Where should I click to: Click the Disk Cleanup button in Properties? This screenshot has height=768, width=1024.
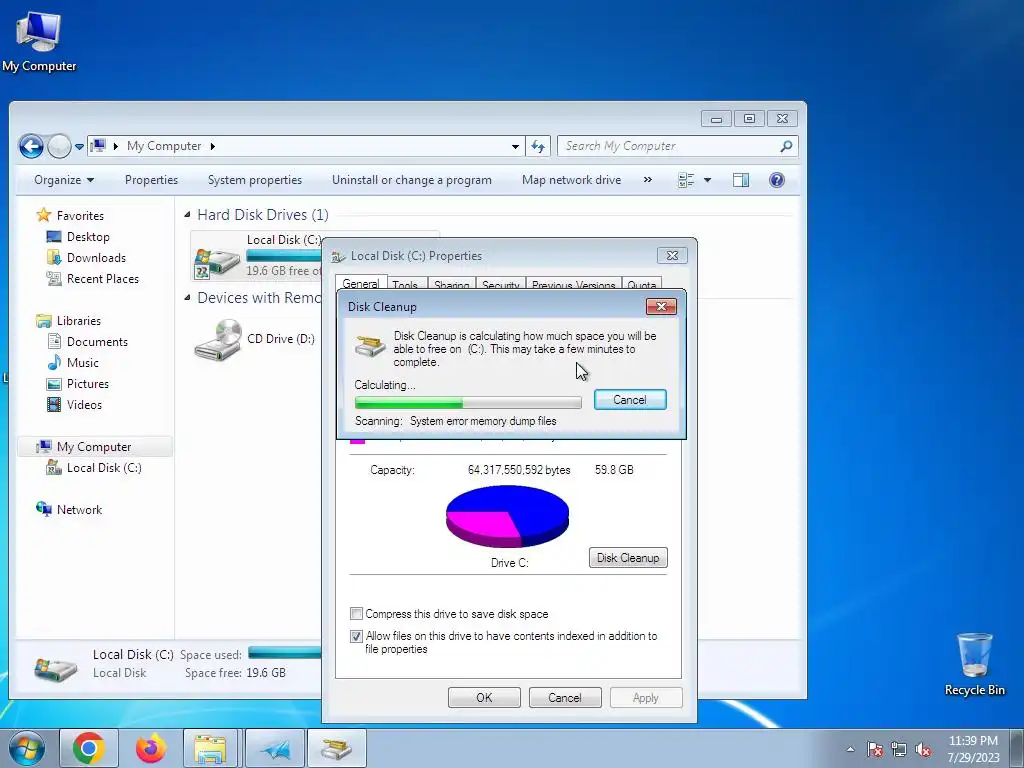point(628,558)
